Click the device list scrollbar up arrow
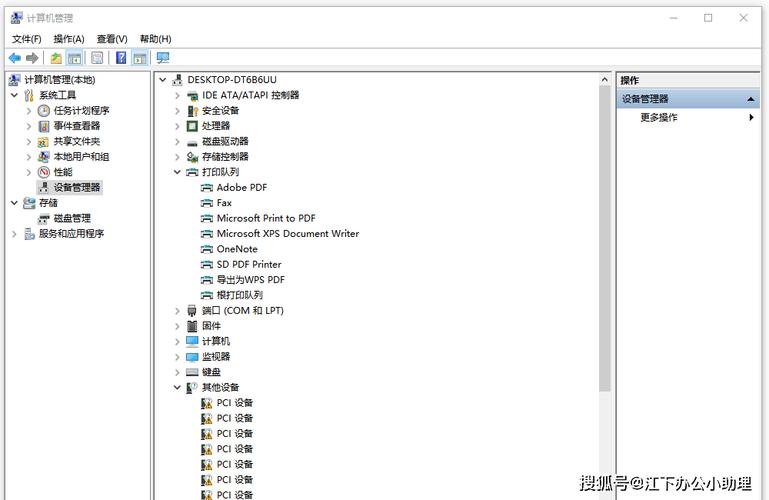The height and width of the screenshot is (500, 769). pos(605,80)
